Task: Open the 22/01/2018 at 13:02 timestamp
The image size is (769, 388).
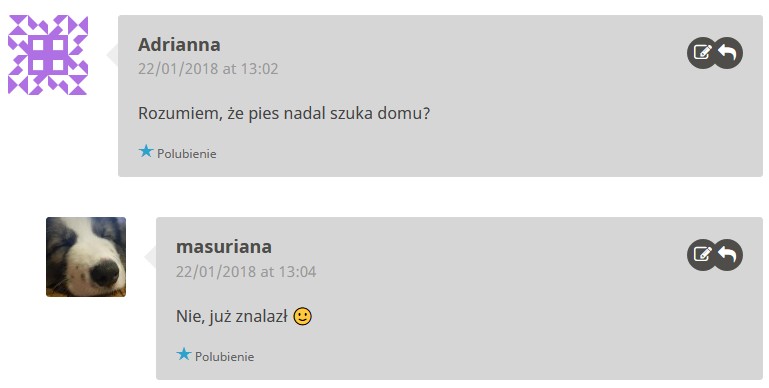Action: pos(208,69)
